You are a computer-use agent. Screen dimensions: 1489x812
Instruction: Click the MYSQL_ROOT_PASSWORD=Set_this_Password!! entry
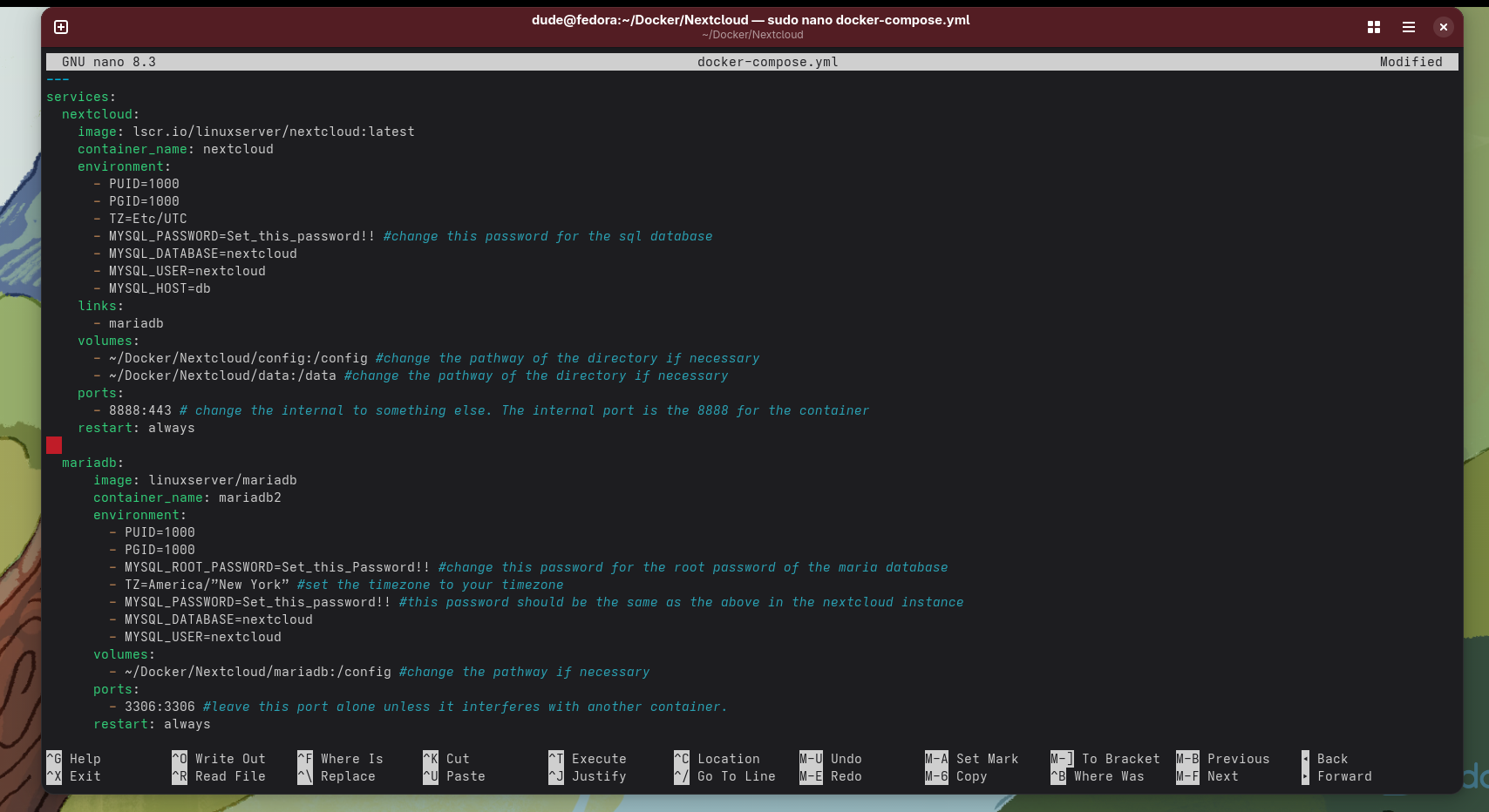277,567
